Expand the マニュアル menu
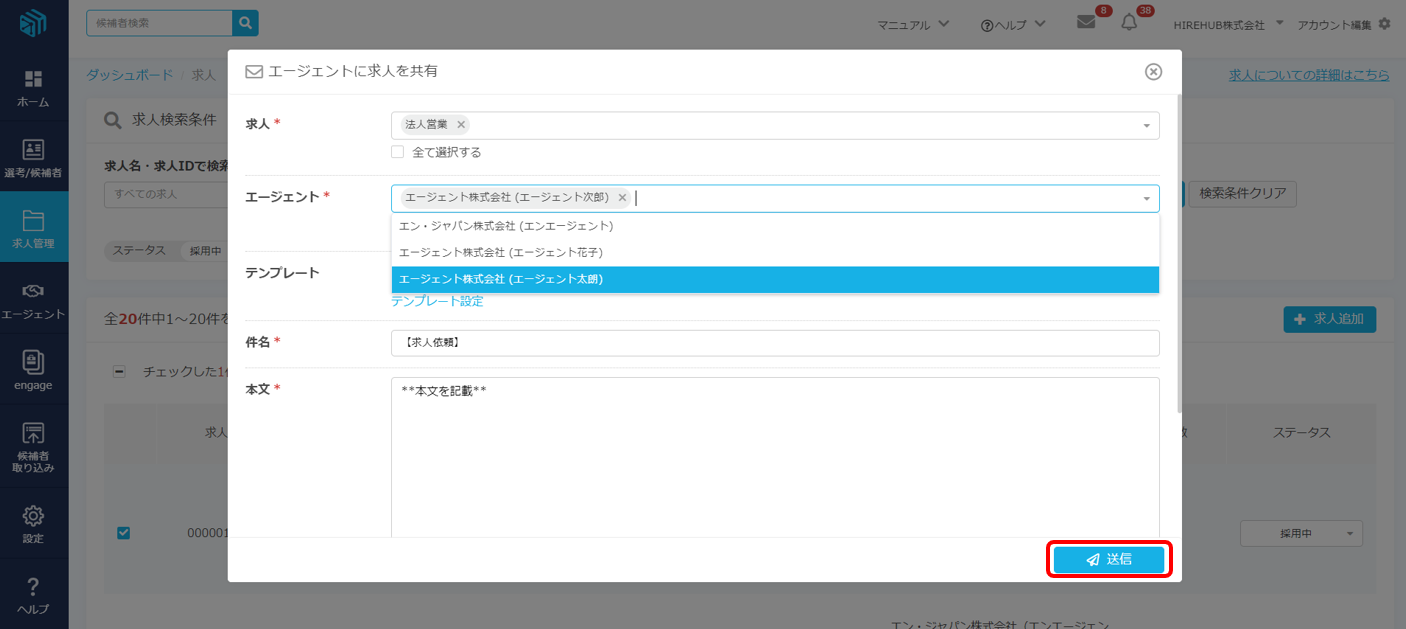 (913, 24)
